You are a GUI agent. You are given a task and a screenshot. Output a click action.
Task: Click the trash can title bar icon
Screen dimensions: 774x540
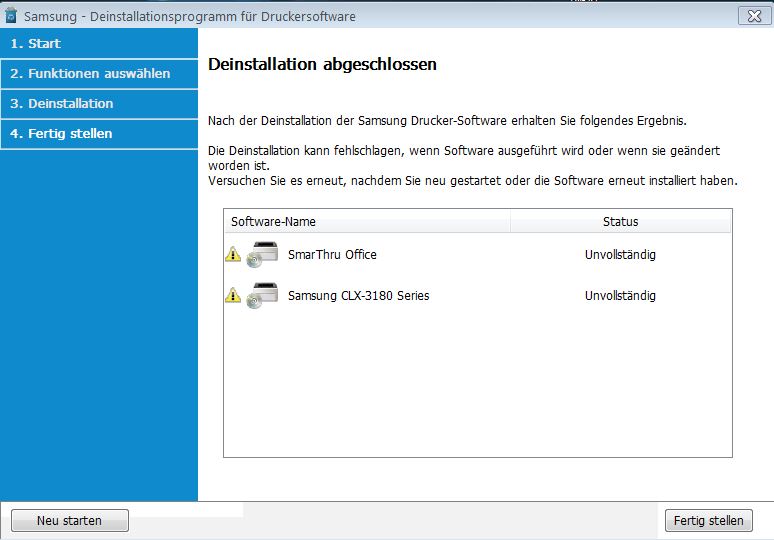(x=10, y=16)
